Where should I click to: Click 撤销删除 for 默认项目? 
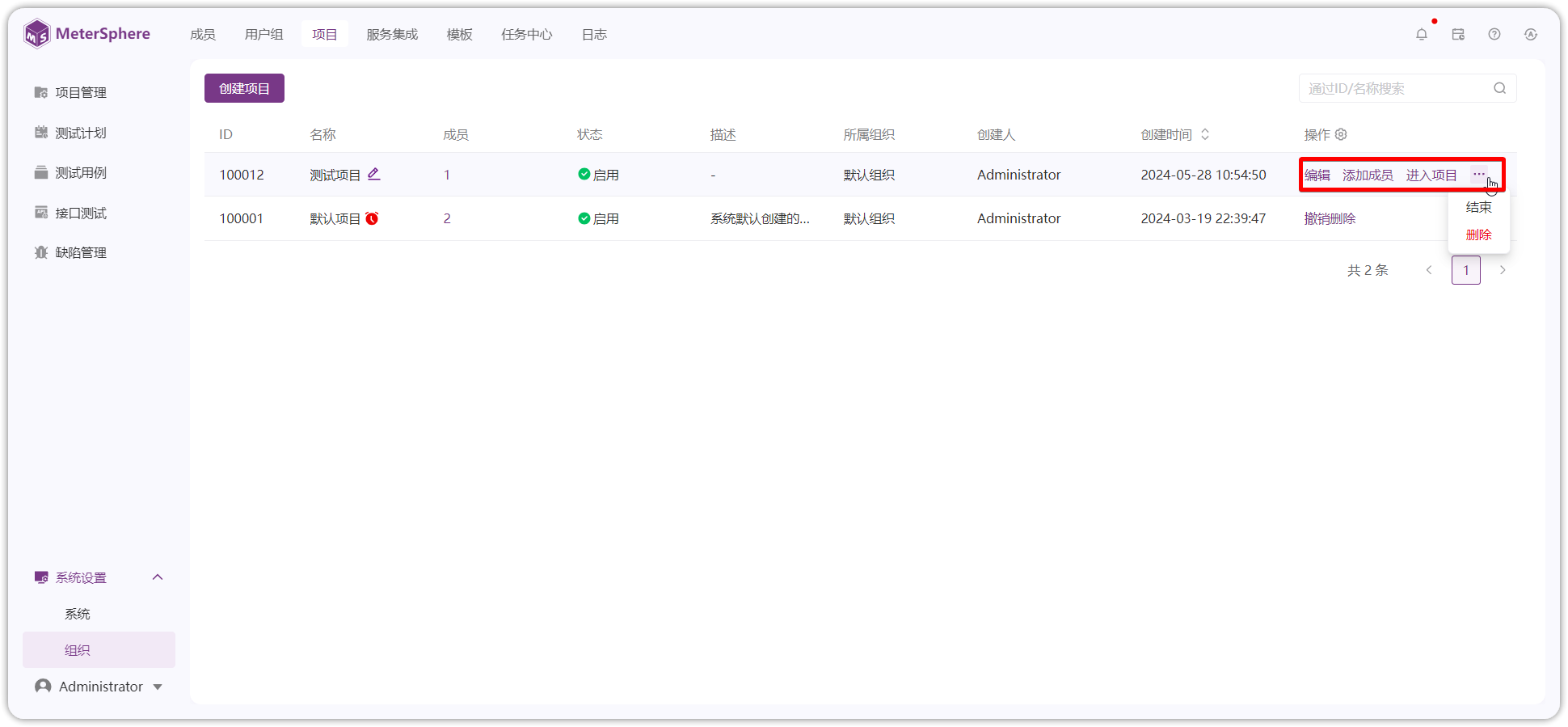(1330, 218)
